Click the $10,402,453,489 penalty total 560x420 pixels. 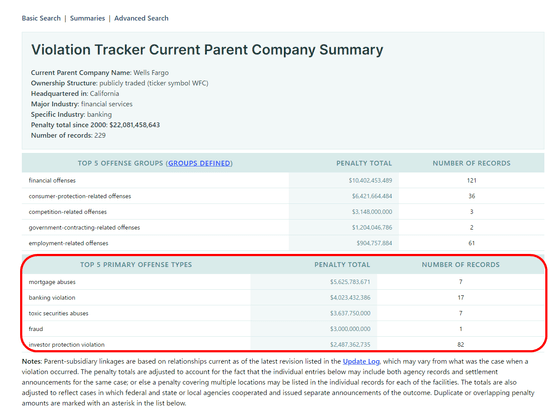click(370, 180)
